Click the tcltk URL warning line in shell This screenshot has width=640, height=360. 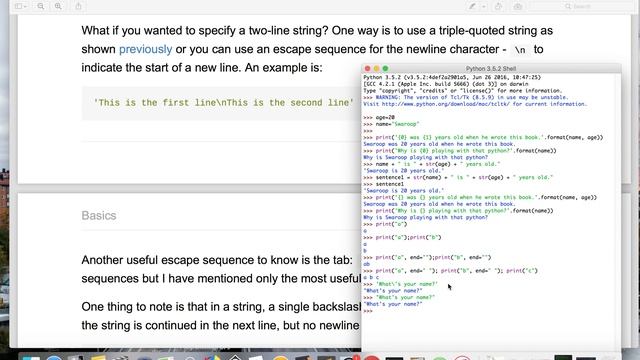[x=475, y=104]
